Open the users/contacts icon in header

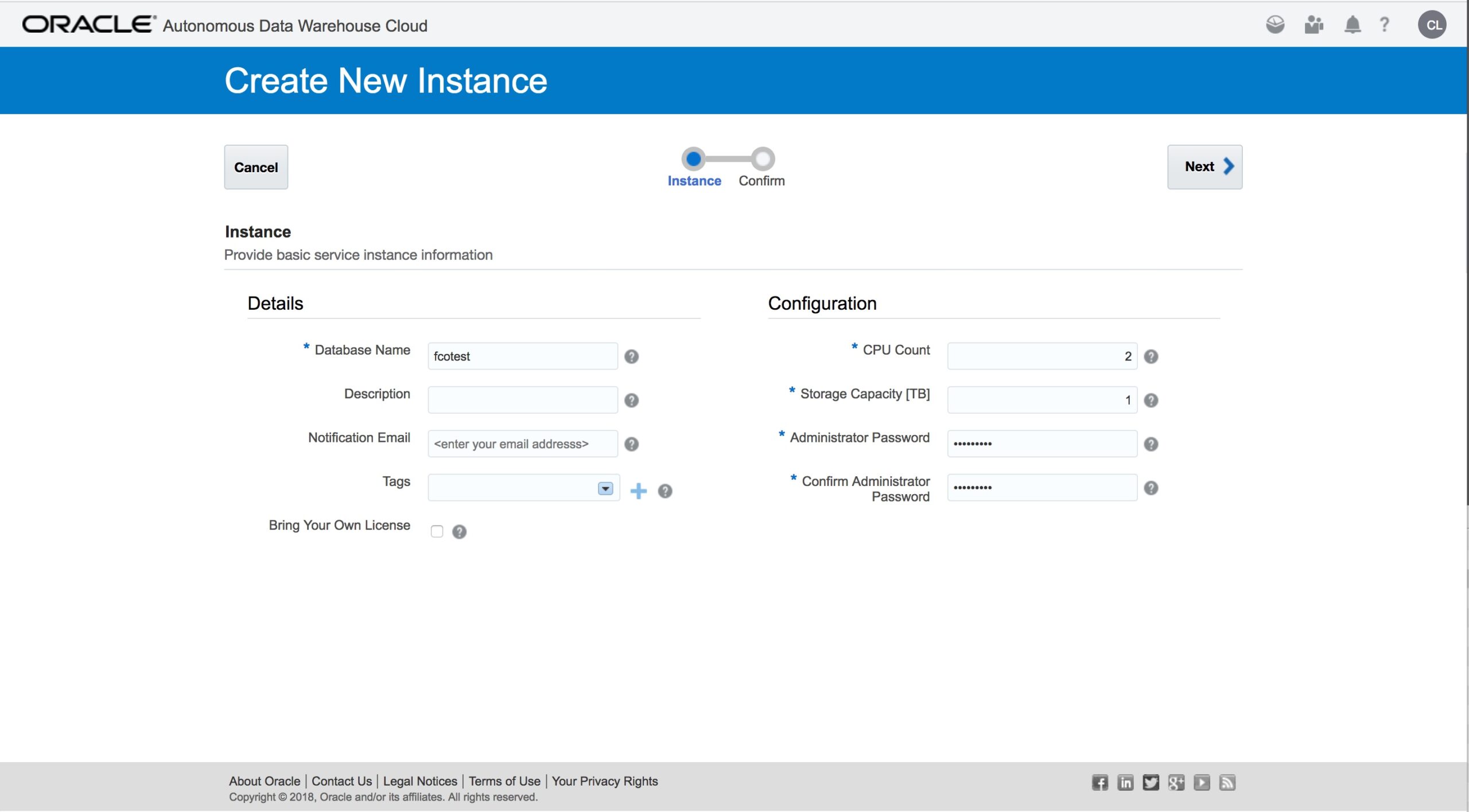point(1313,25)
